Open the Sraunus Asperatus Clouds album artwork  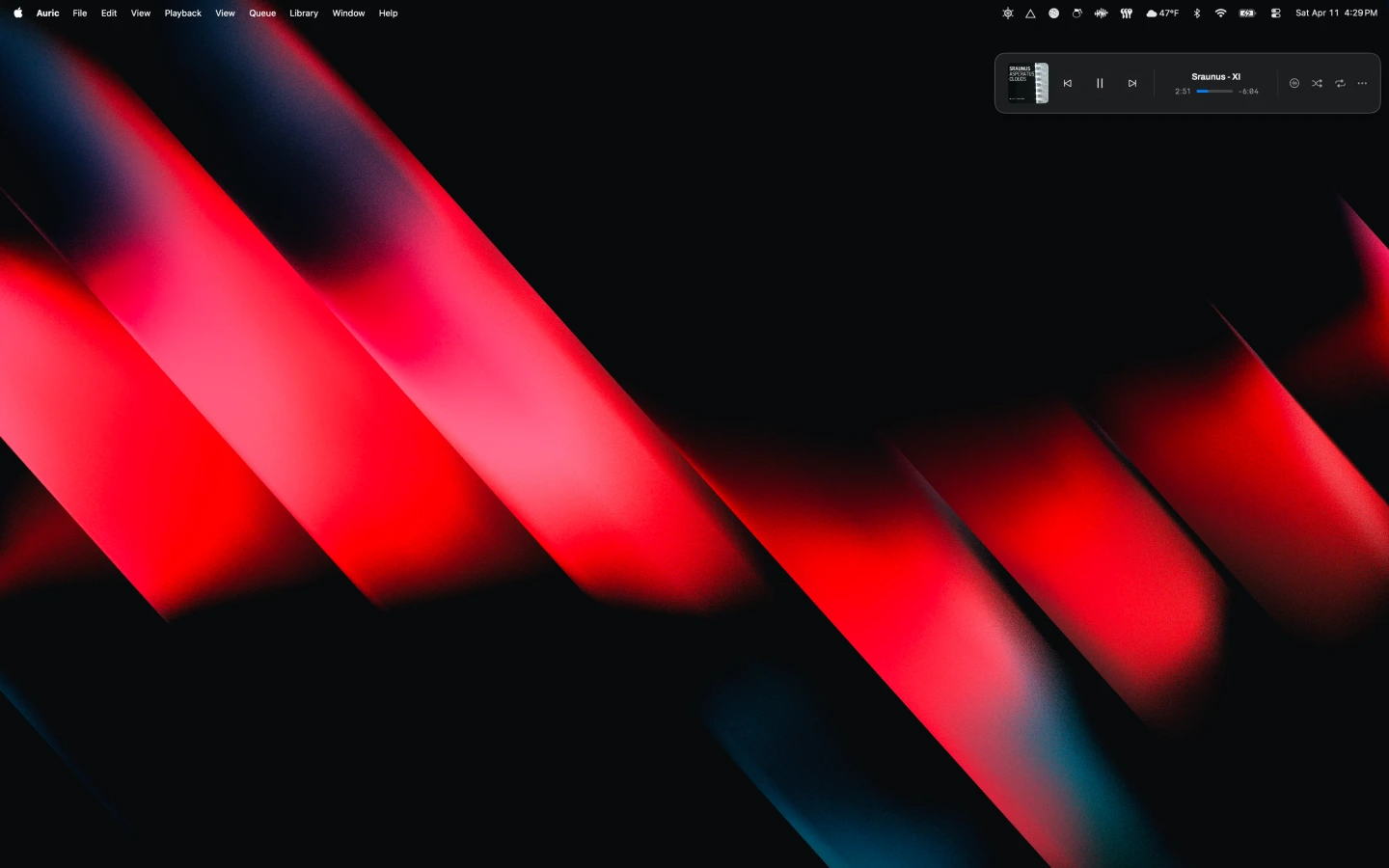coord(1028,83)
